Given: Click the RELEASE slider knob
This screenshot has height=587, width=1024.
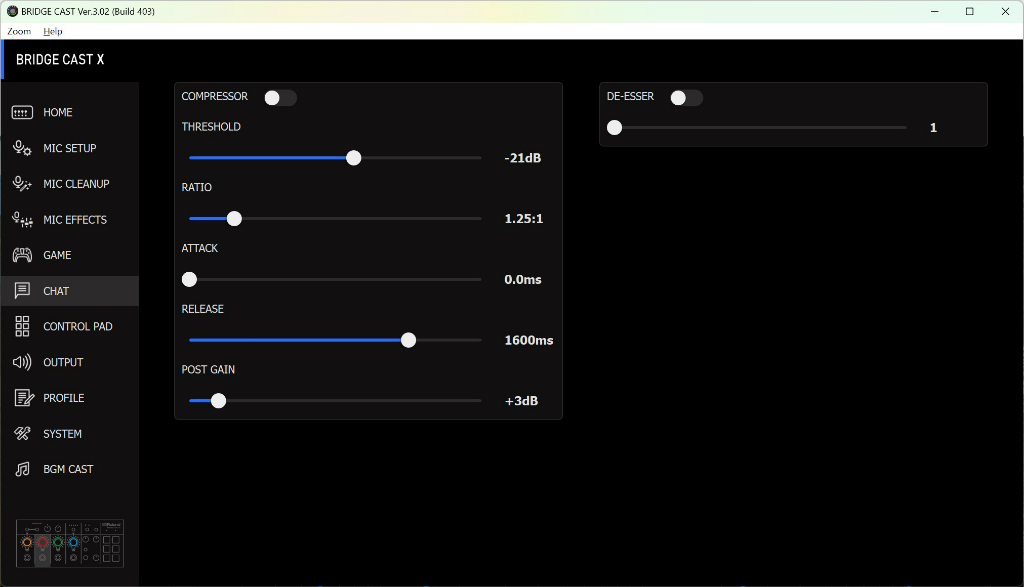Looking at the screenshot, I should [408, 340].
